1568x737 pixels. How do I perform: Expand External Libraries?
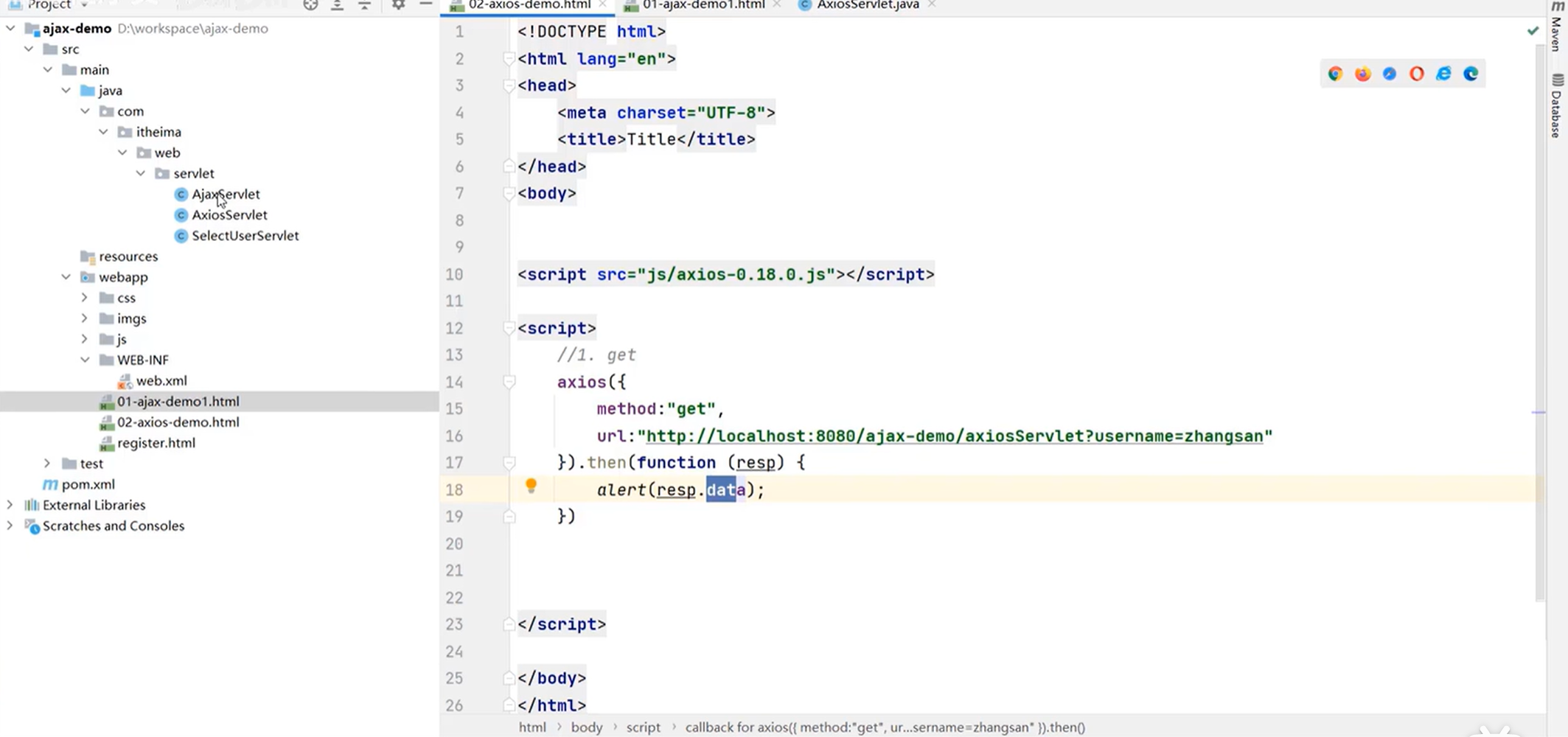click(x=10, y=505)
